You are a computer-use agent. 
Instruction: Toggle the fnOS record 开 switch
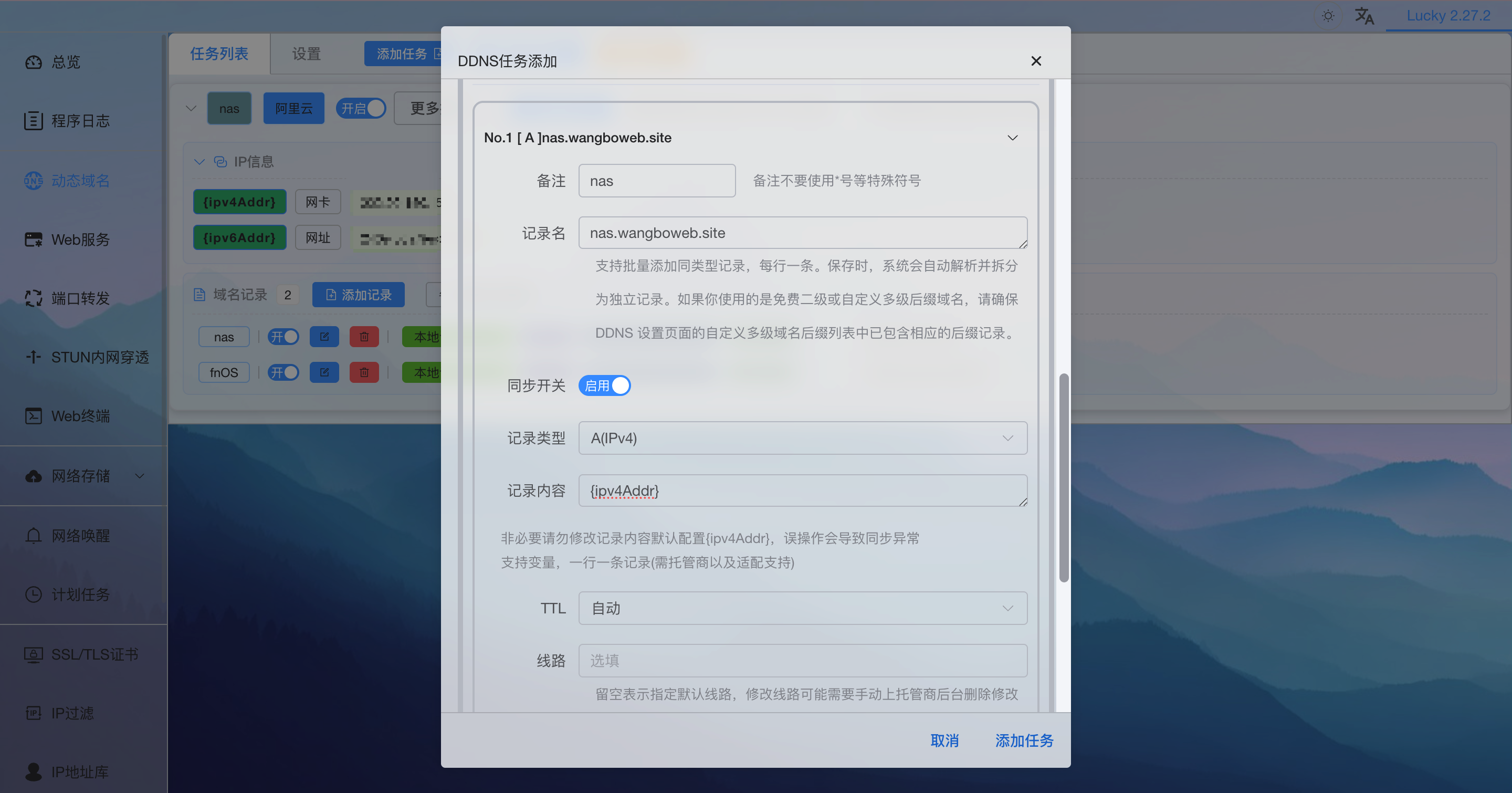click(x=283, y=372)
